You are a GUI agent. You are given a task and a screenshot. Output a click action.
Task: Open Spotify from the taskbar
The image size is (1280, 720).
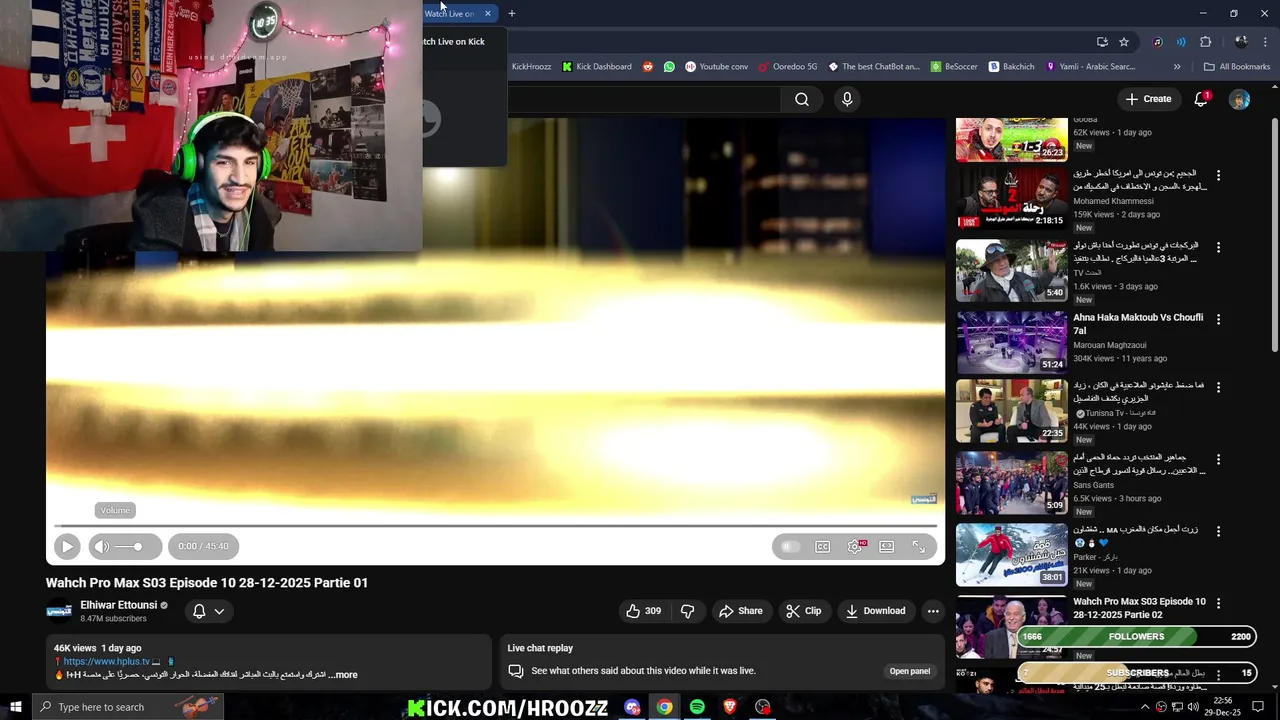coord(697,707)
